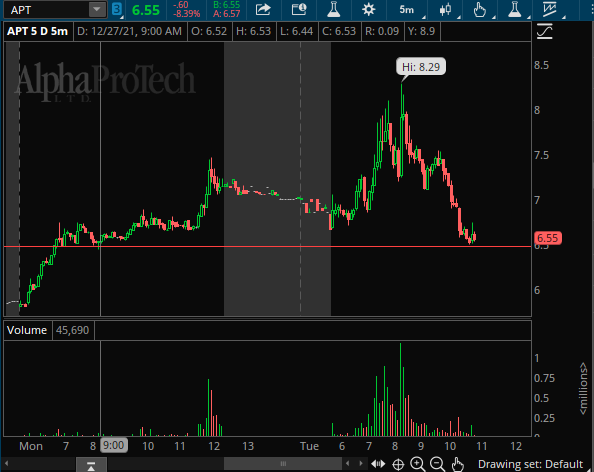Open the 5m time frame dropdown
The height and width of the screenshot is (472, 594).
pos(407,9)
